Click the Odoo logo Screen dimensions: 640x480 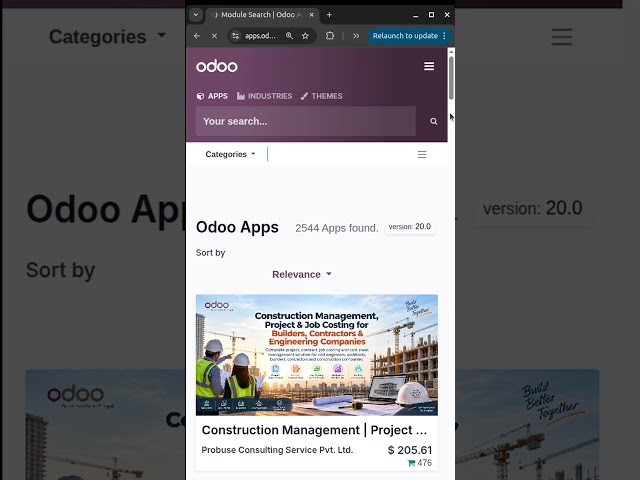tap(217, 66)
